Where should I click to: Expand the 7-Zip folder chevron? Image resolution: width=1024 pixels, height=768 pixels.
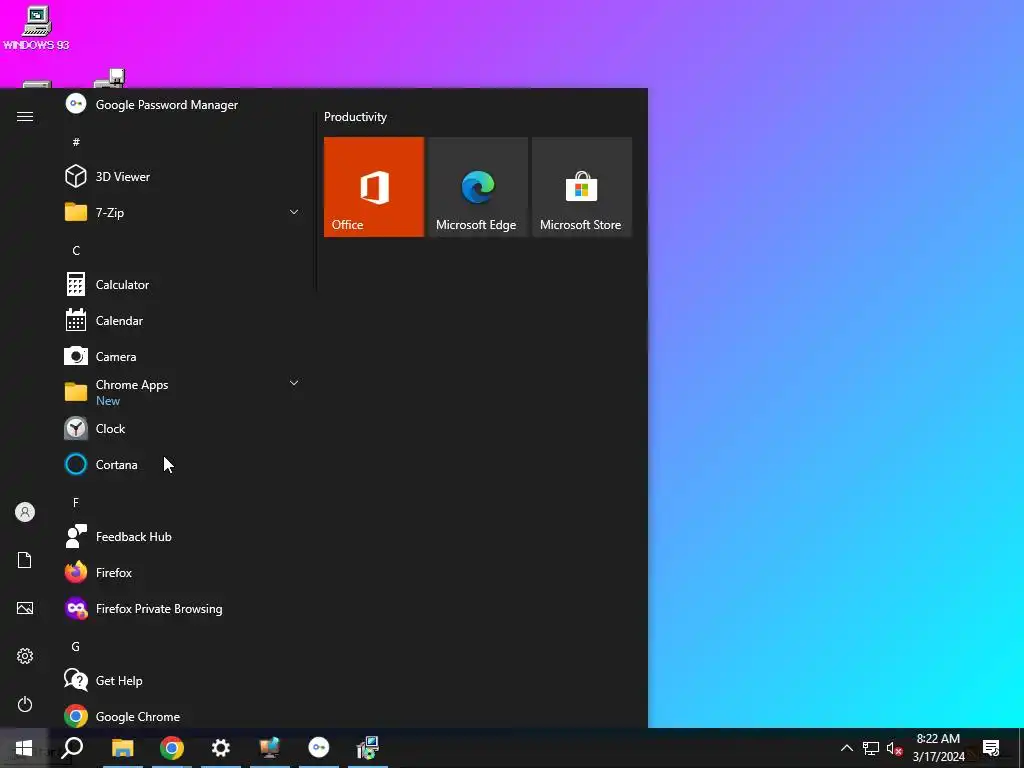pyautogui.click(x=294, y=212)
